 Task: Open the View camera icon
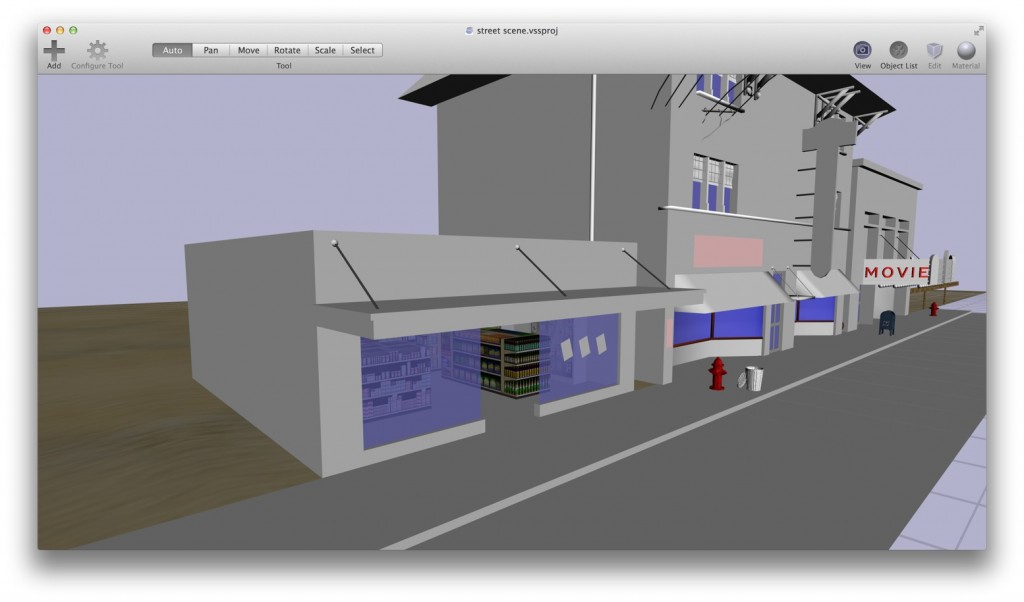(862, 50)
